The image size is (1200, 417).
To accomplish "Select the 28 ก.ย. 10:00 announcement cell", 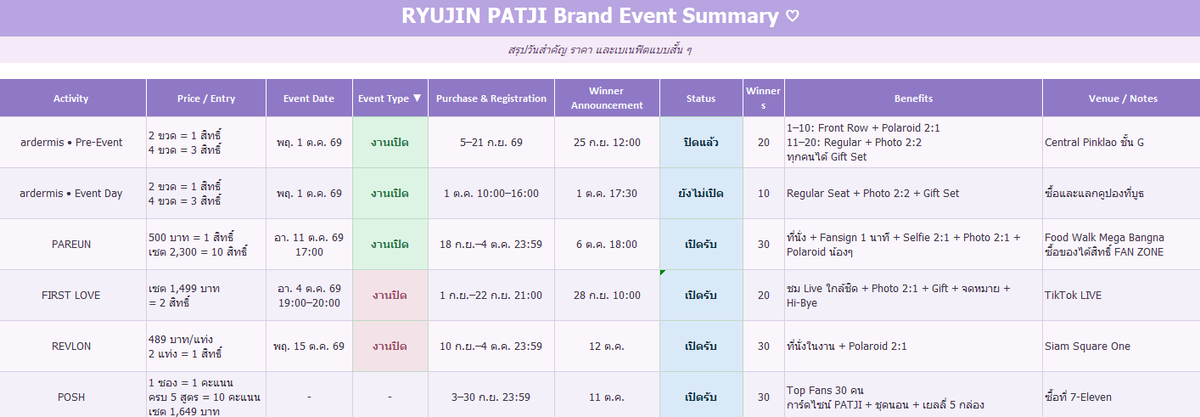I will point(607,295).
